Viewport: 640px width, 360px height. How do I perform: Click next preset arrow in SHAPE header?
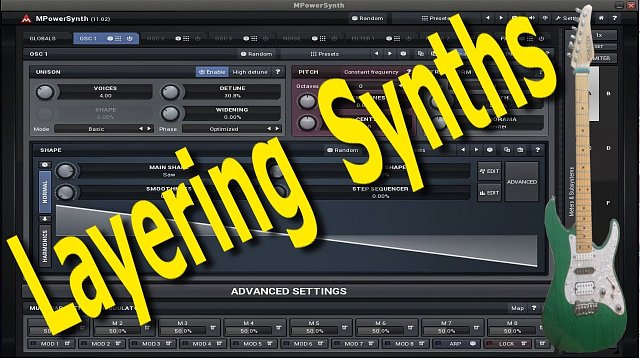point(476,150)
